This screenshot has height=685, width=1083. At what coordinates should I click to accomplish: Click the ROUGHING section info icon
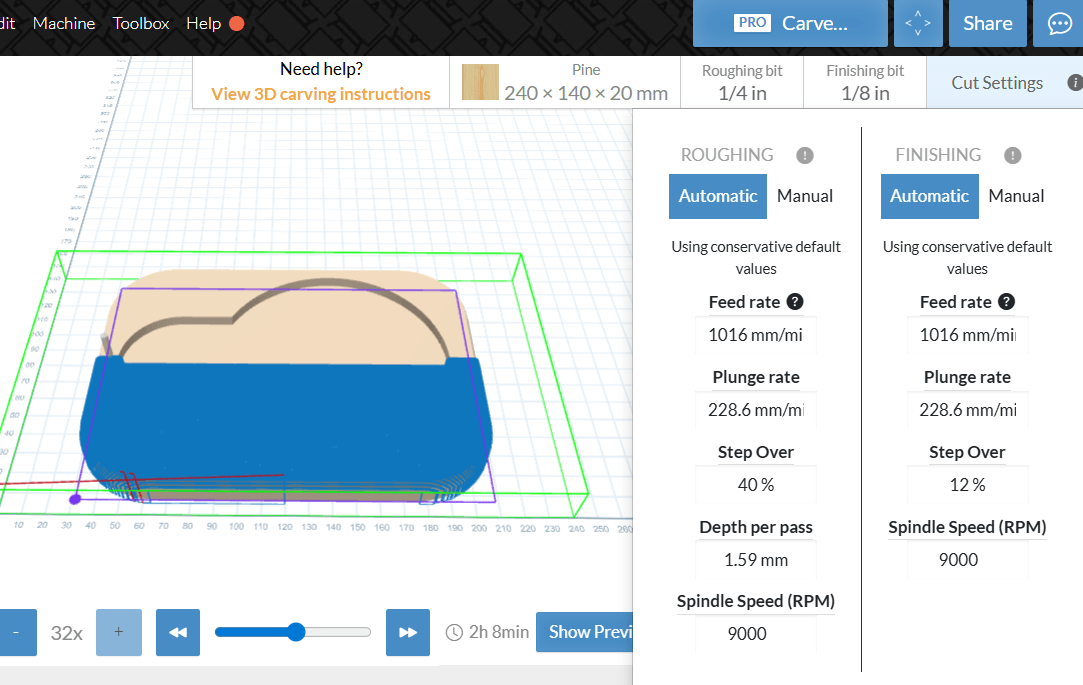(805, 155)
